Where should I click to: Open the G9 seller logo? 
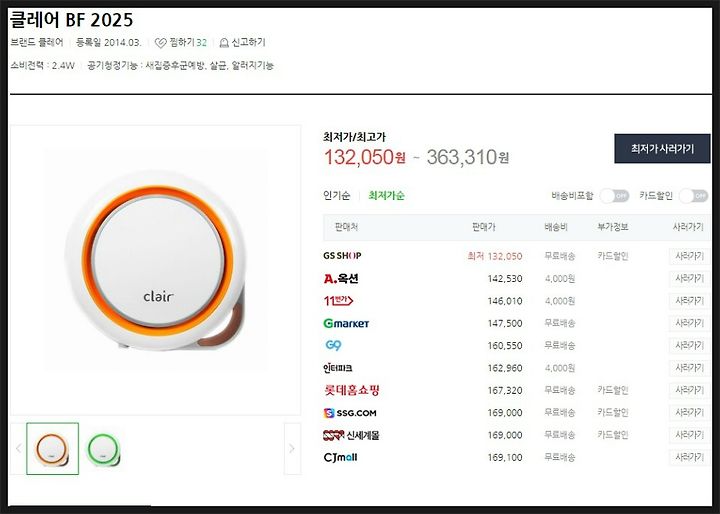[x=333, y=345]
